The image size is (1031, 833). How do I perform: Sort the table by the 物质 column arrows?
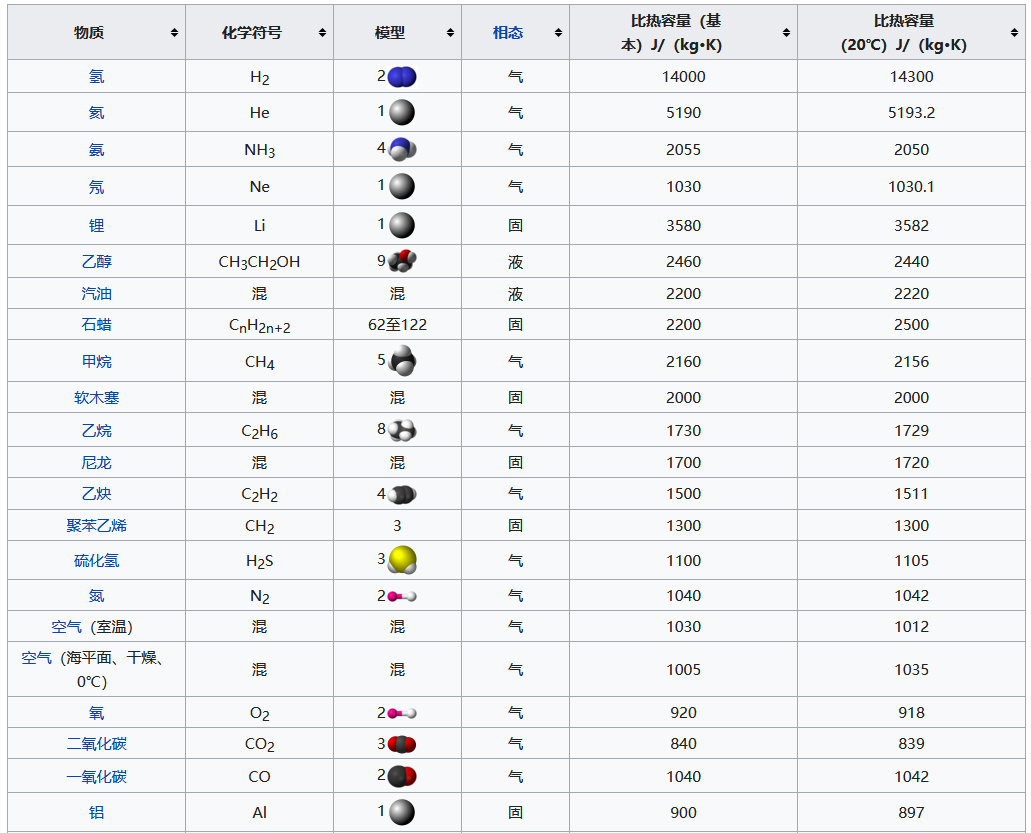coord(174,32)
